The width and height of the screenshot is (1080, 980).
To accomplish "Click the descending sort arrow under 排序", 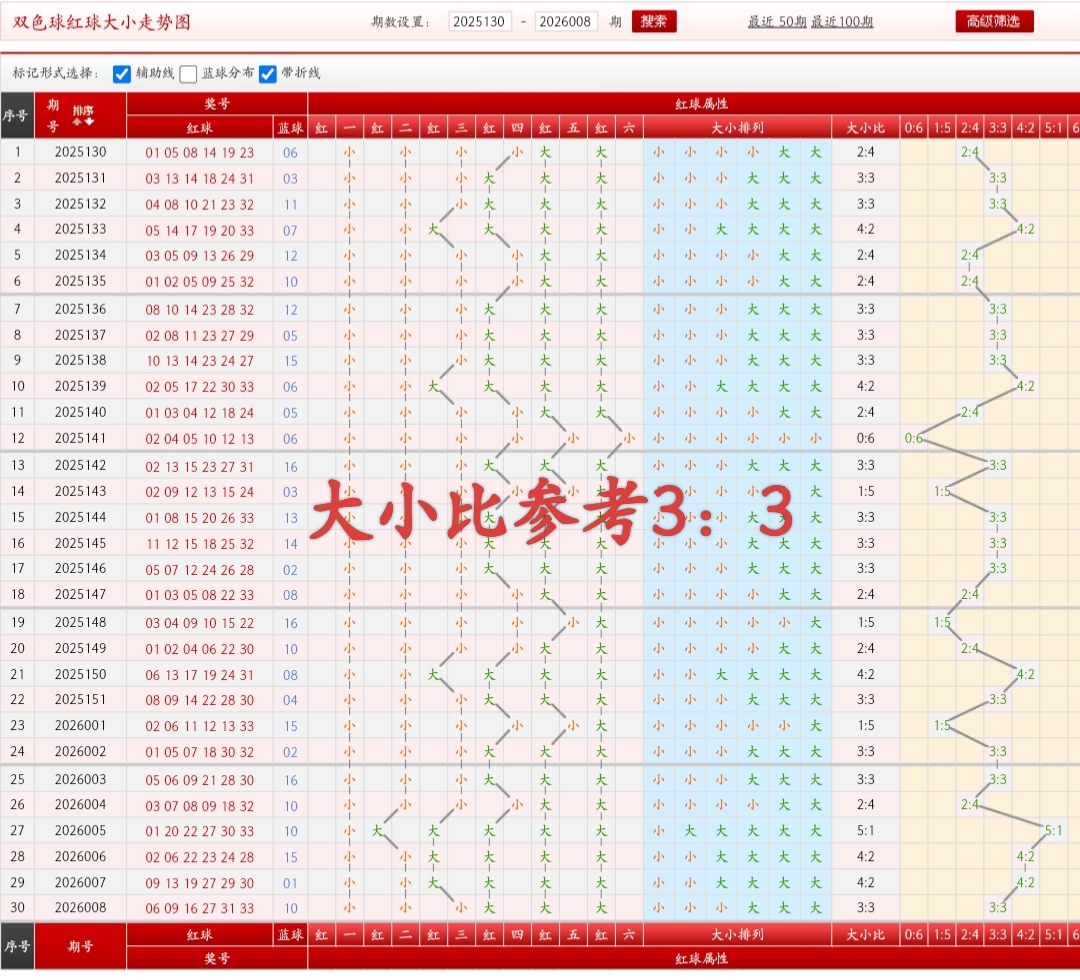I will [90, 122].
